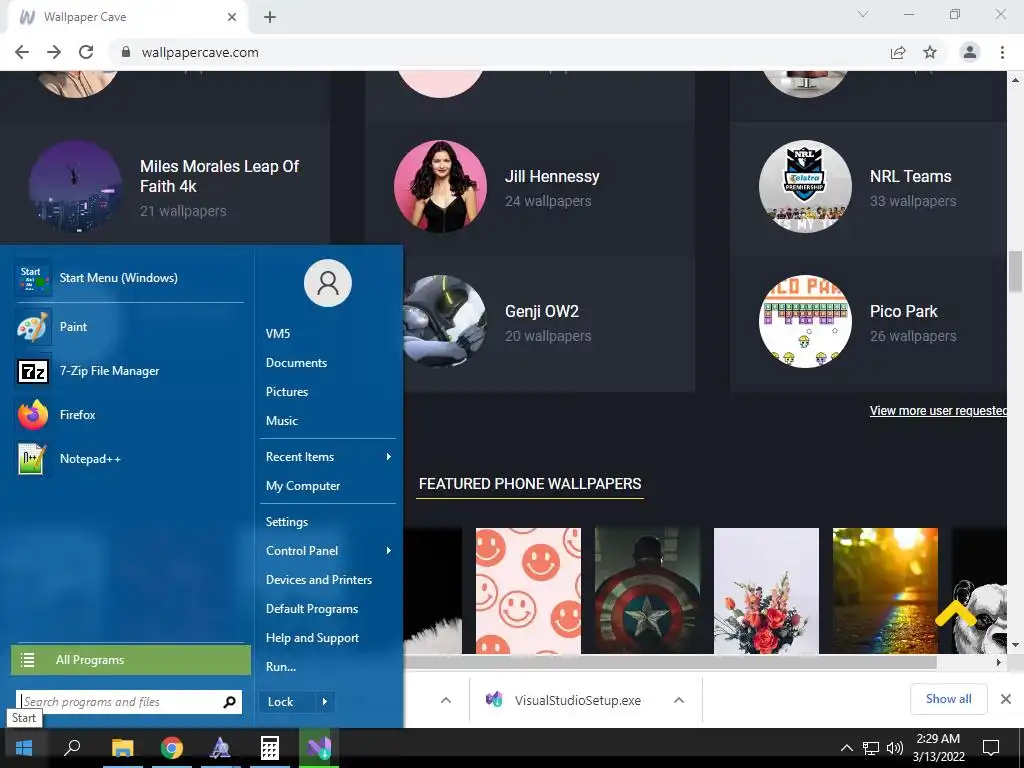Image resolution: width=1024 pixels, height=768 pixels.
Task: Go back in browser history
Action: coord(22,52)
